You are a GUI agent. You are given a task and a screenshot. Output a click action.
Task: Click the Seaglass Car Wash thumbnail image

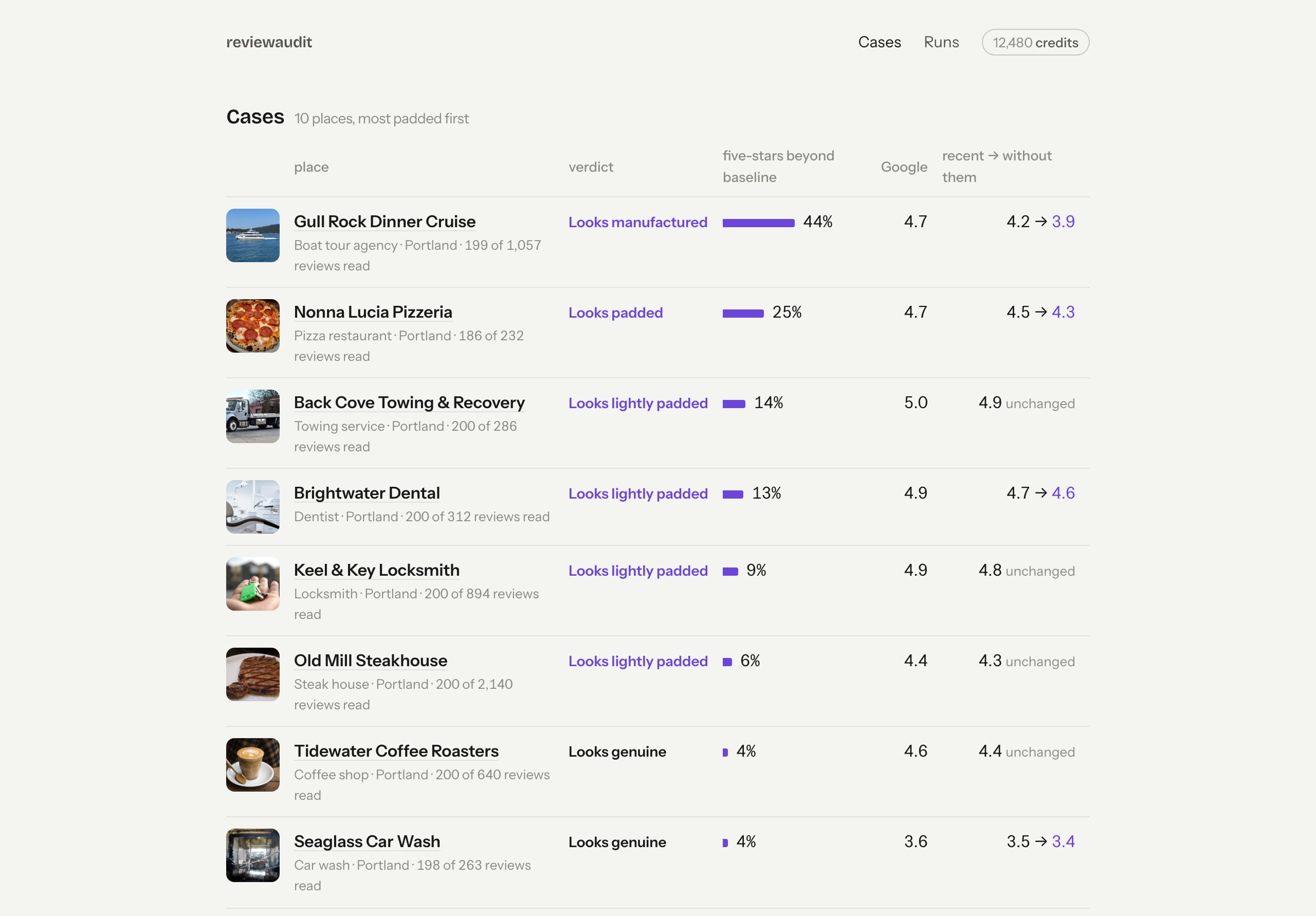click(x=253, y=855)
